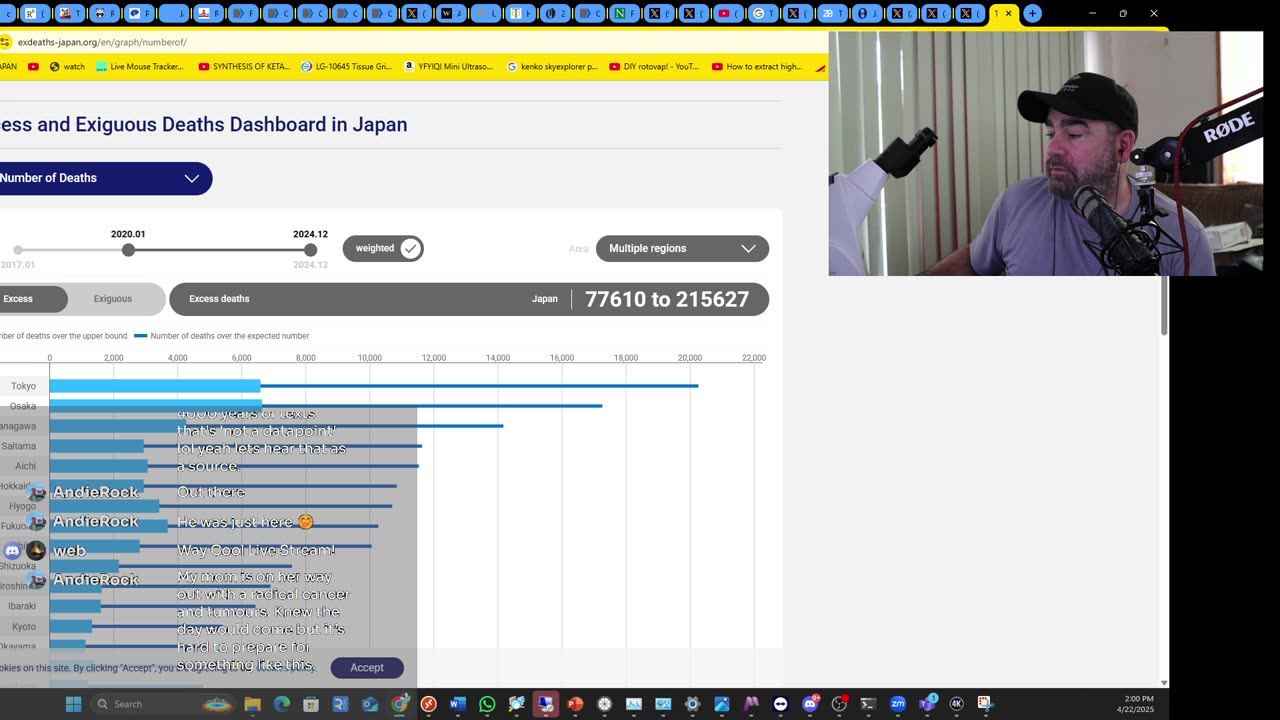This screenshot has height=720, width=1280.
Task: Open 'LG-10645 Tissue Gri...' bookmark
Action: pyautogui.click(x=348, y=67)
